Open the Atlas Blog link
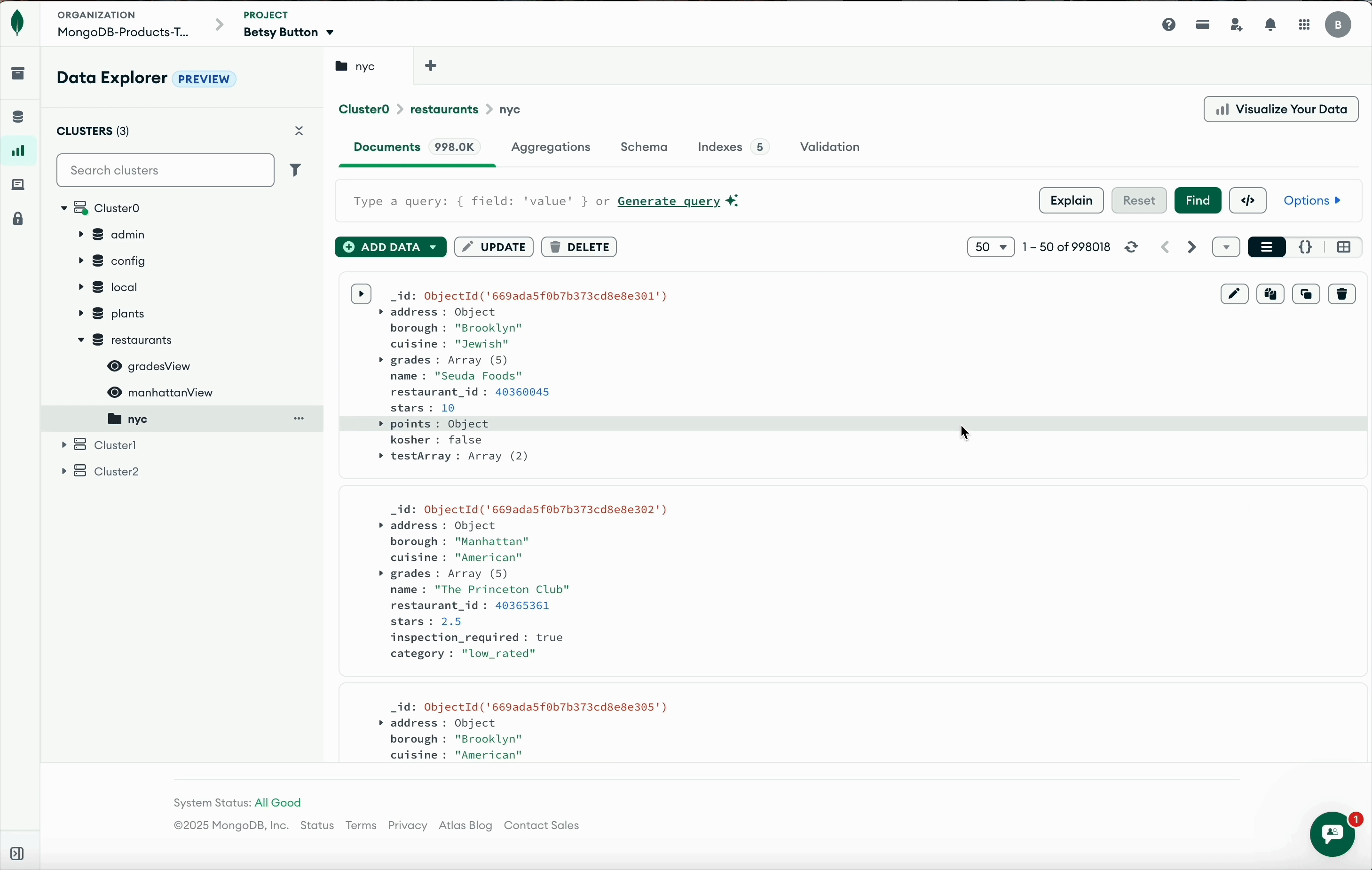 point(465,826)
